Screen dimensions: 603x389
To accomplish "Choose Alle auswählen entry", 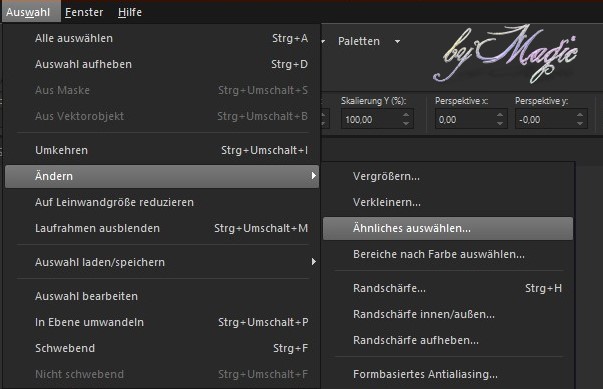I will click(x=162, y=38).
